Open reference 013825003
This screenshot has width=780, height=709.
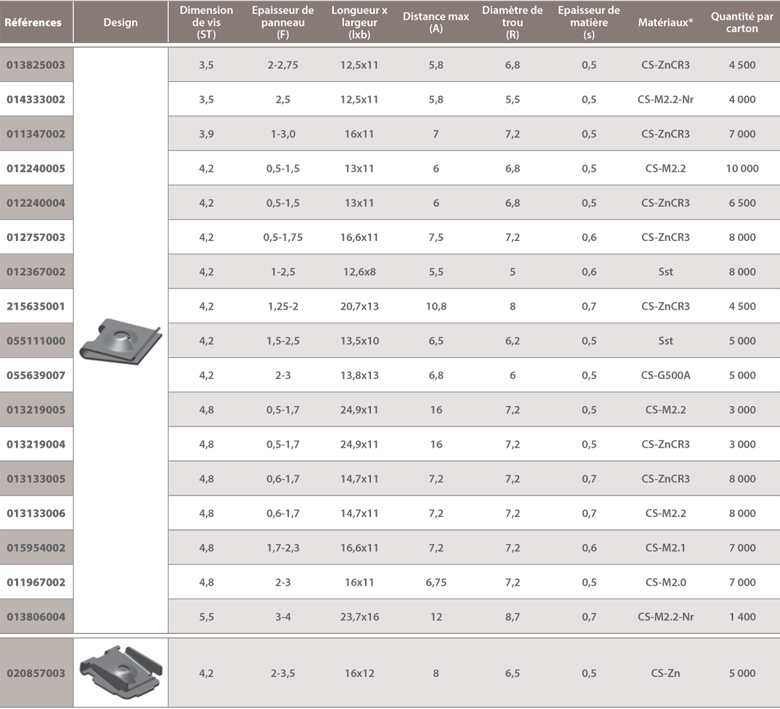tap(36, 65)
